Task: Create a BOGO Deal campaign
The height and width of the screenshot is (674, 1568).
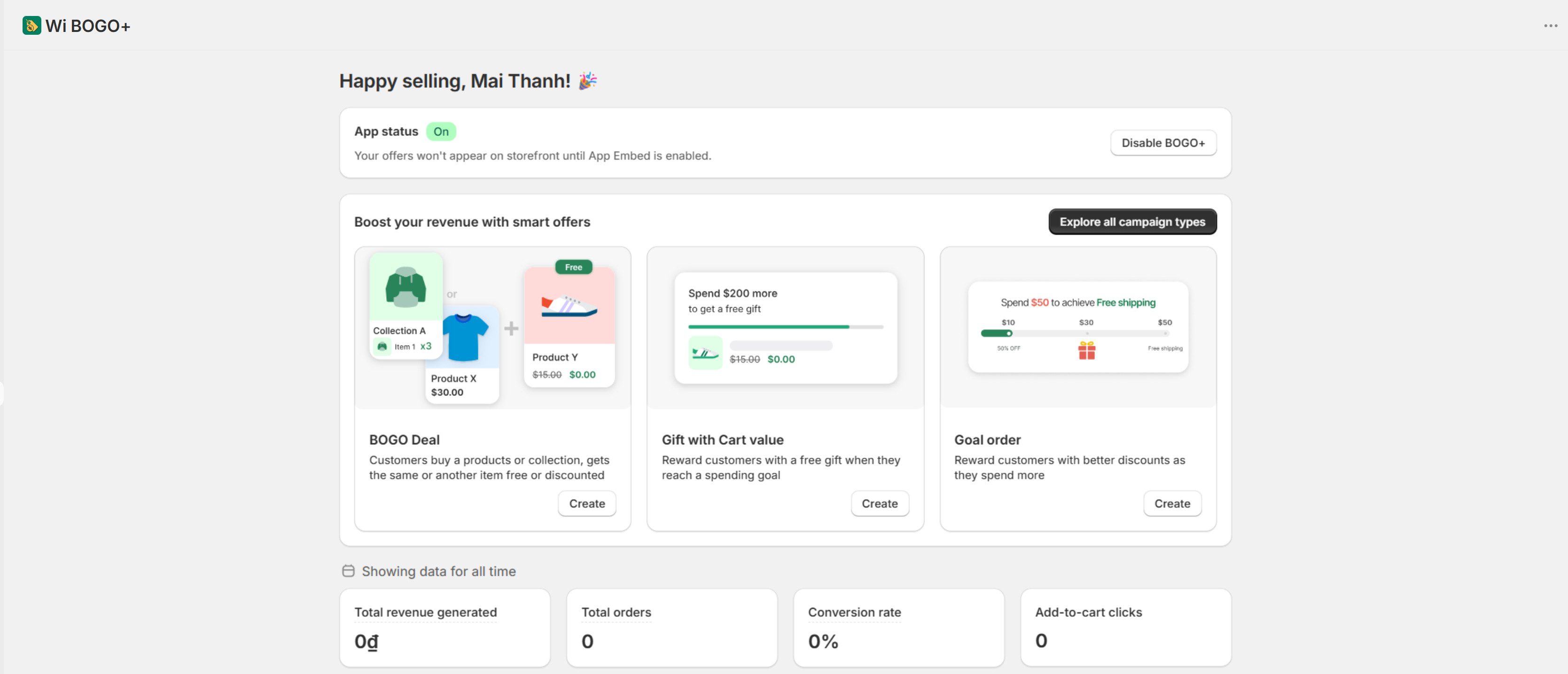Action: pos(587,504)
